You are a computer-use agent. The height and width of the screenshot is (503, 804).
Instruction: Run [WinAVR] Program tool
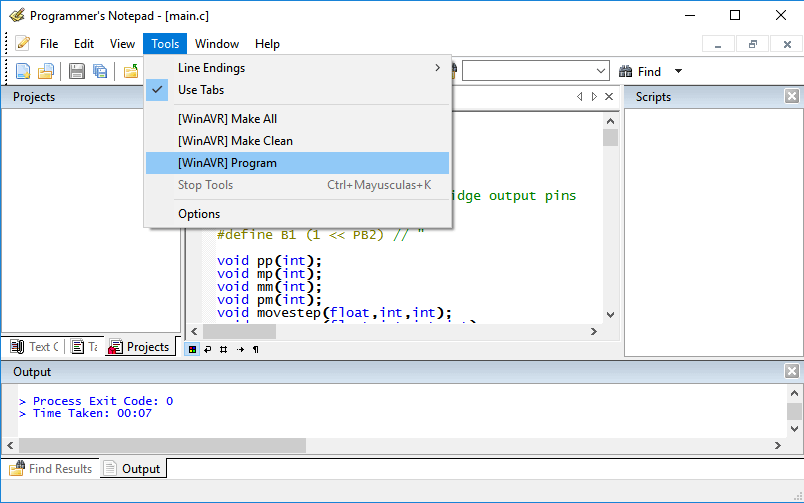click(x=297, y=163)
